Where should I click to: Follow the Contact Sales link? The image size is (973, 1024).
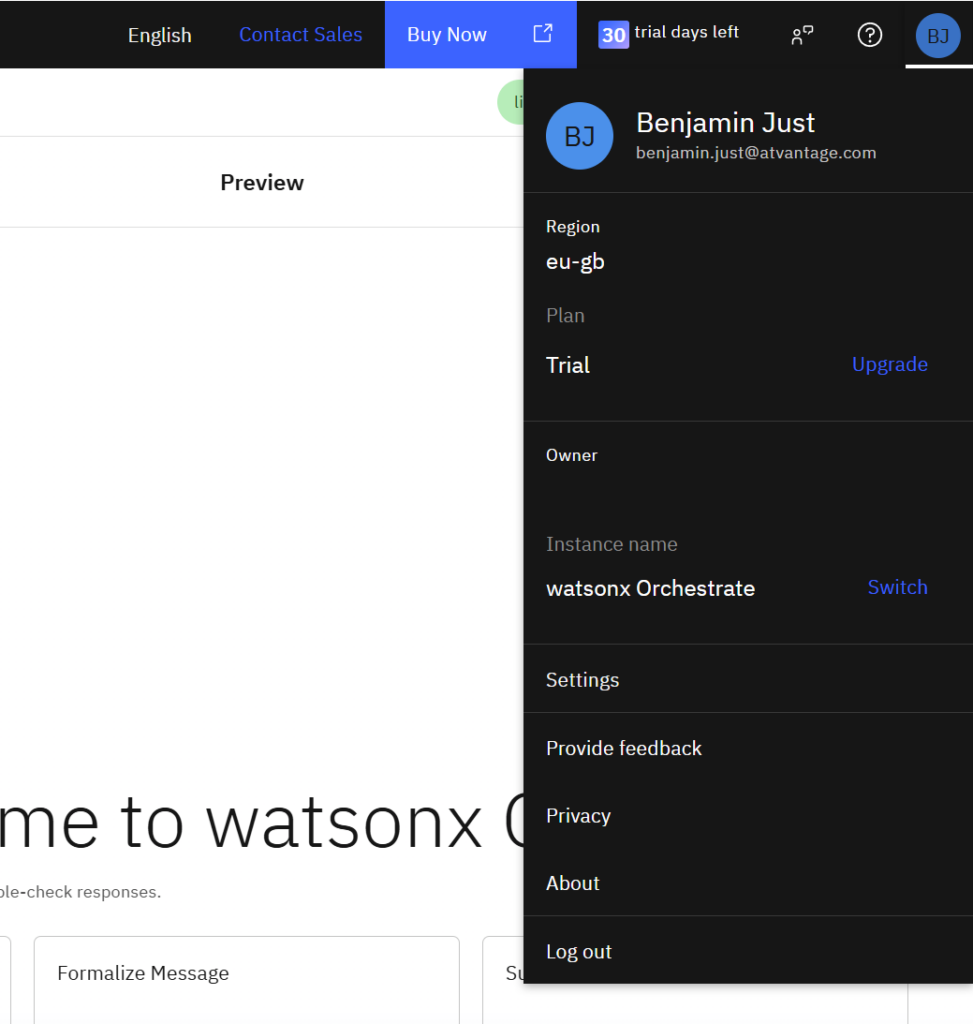point(300,35)
